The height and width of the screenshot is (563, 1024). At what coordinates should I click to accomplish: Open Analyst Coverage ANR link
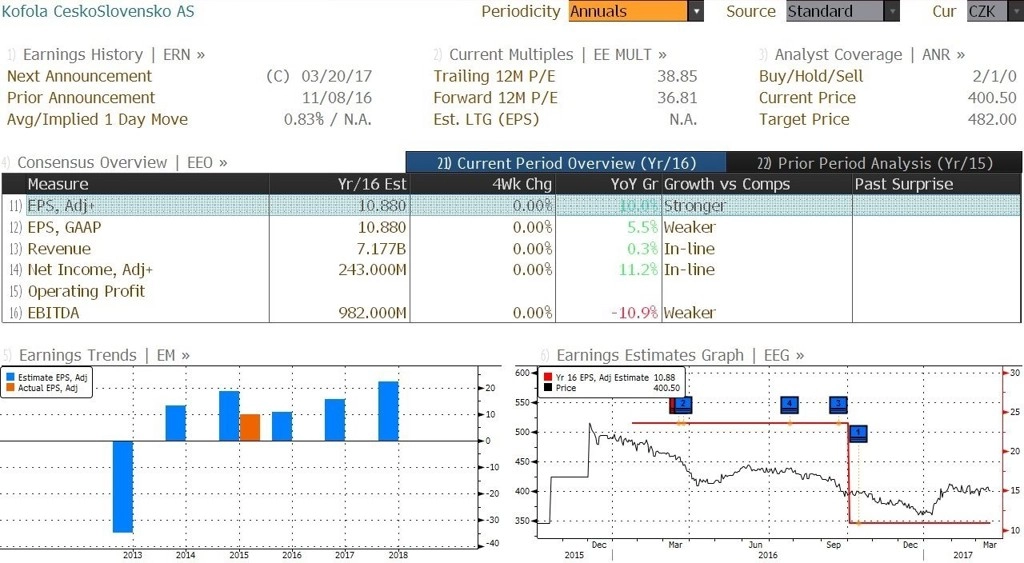(869, 54)
